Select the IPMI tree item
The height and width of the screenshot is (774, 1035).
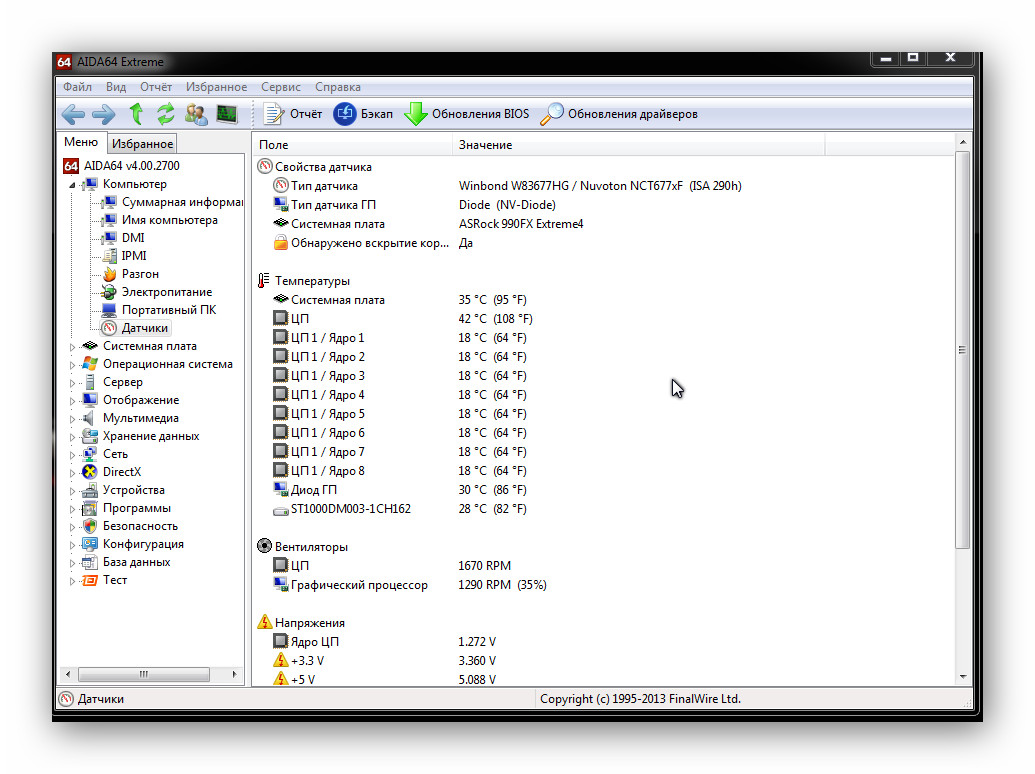point(124,255)
